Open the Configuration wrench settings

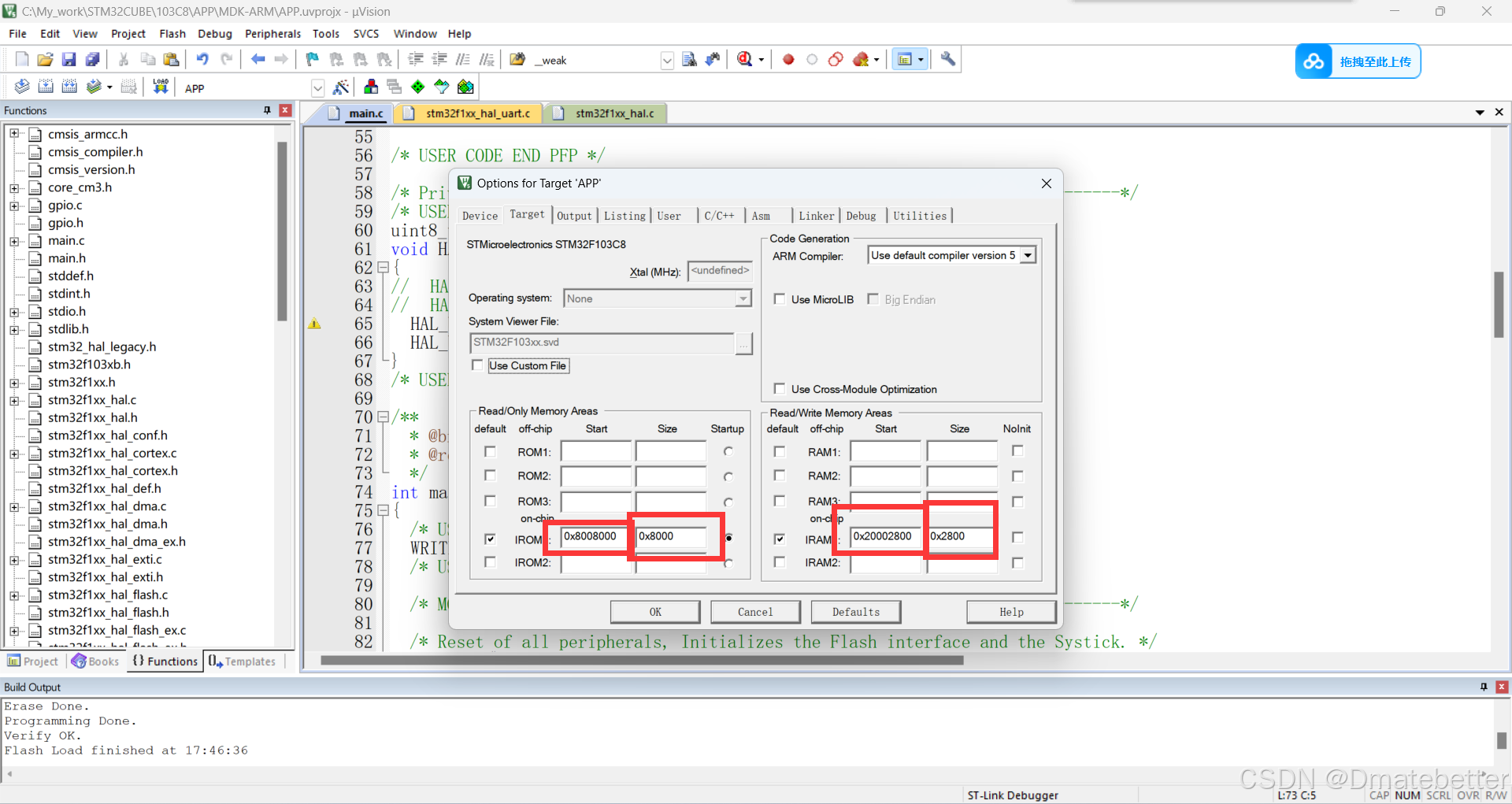point(947,59)
